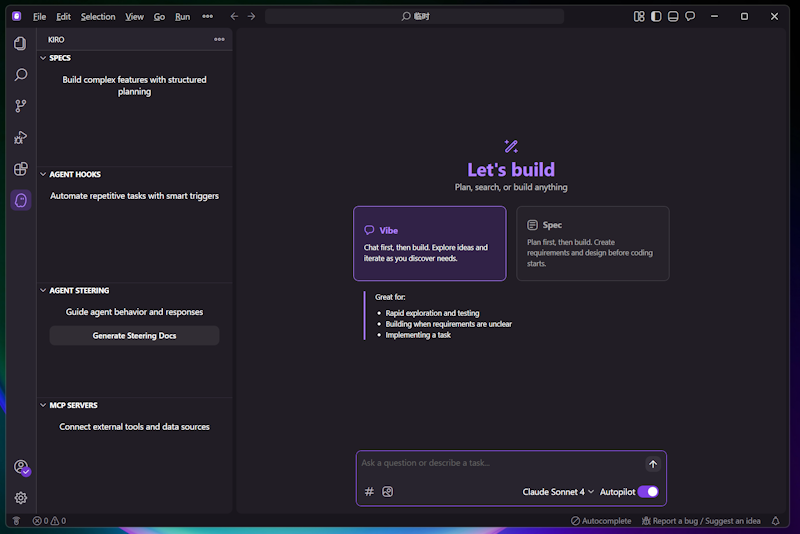Viewport: 800px width, 534px height.
Task: Toggle the primary side bar layout icon
Action: click(656, 16)
